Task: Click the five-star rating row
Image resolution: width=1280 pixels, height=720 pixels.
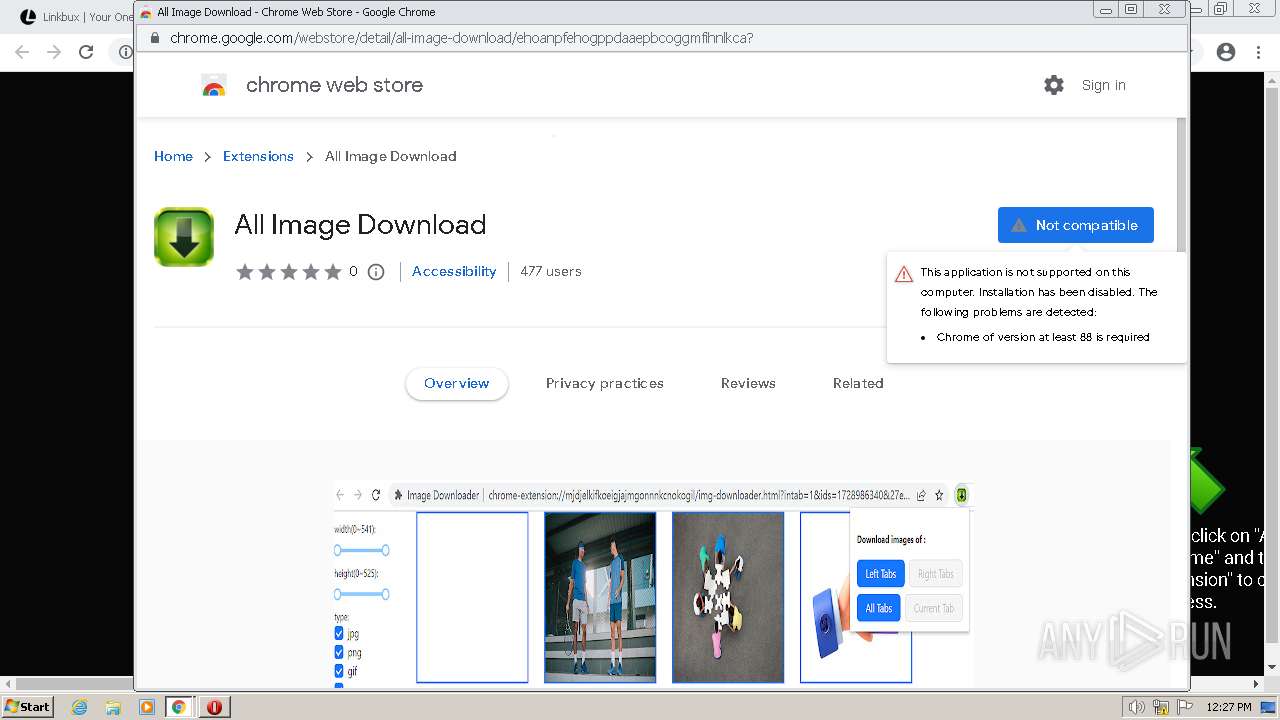Action: point(287,272)
